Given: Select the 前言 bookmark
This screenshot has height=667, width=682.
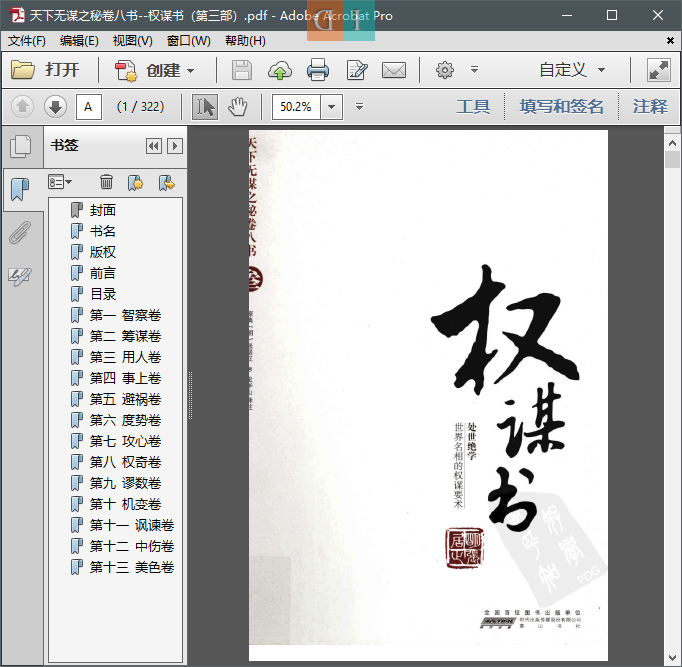Looking at the screenshot, I should [x=103, y=273].
